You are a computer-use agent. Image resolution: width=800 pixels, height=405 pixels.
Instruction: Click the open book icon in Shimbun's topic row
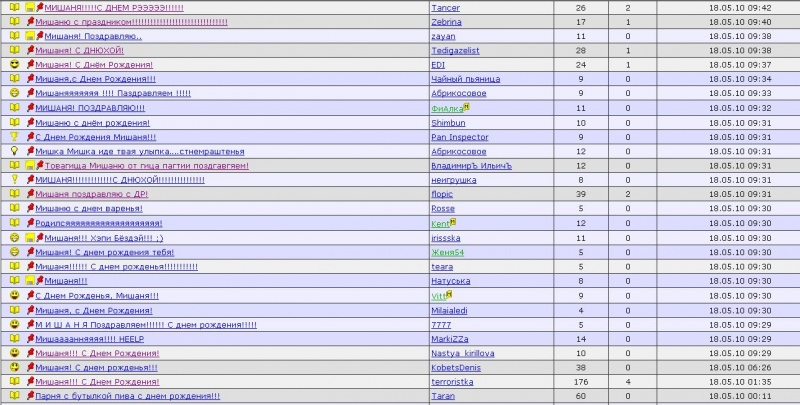point(15,122)
